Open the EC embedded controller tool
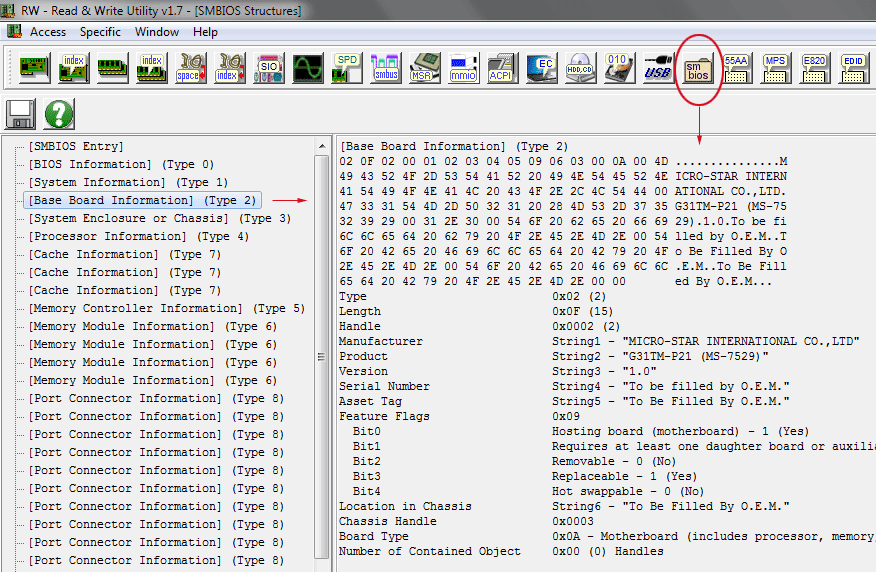The height and width of the screenshot is (572, 876). (x=541, y=68)
